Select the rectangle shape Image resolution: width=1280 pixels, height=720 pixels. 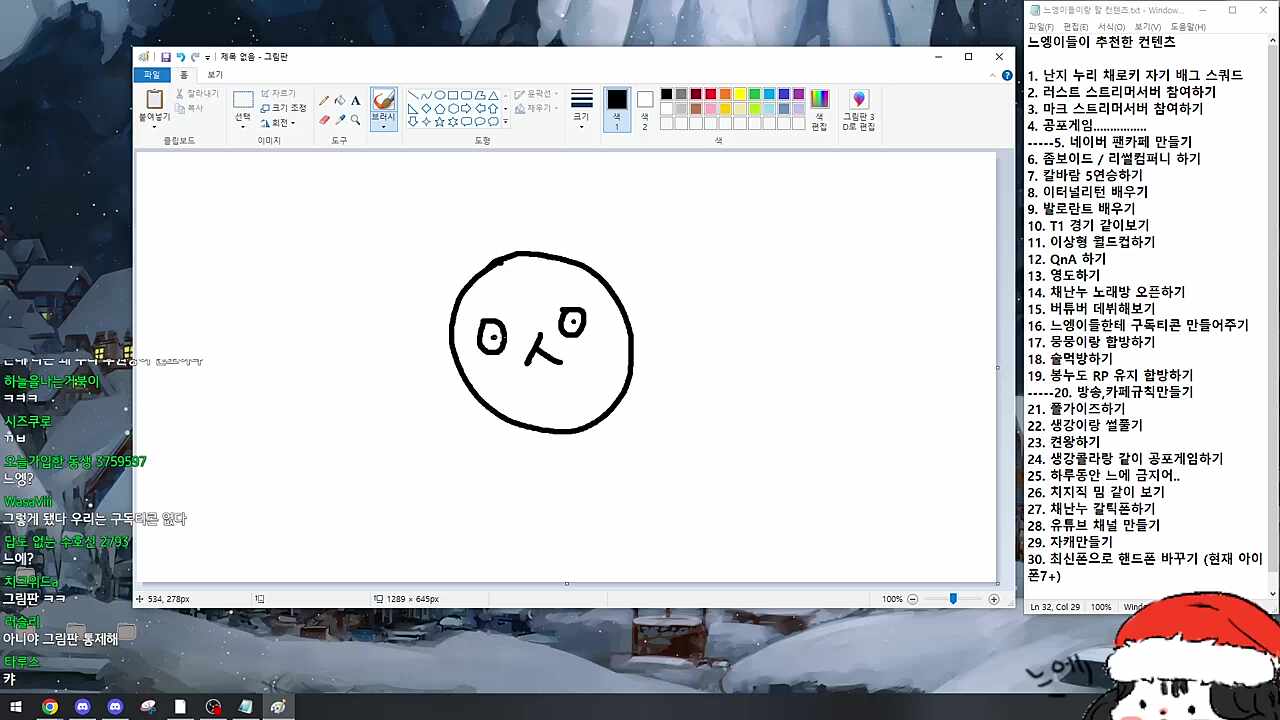453,95
